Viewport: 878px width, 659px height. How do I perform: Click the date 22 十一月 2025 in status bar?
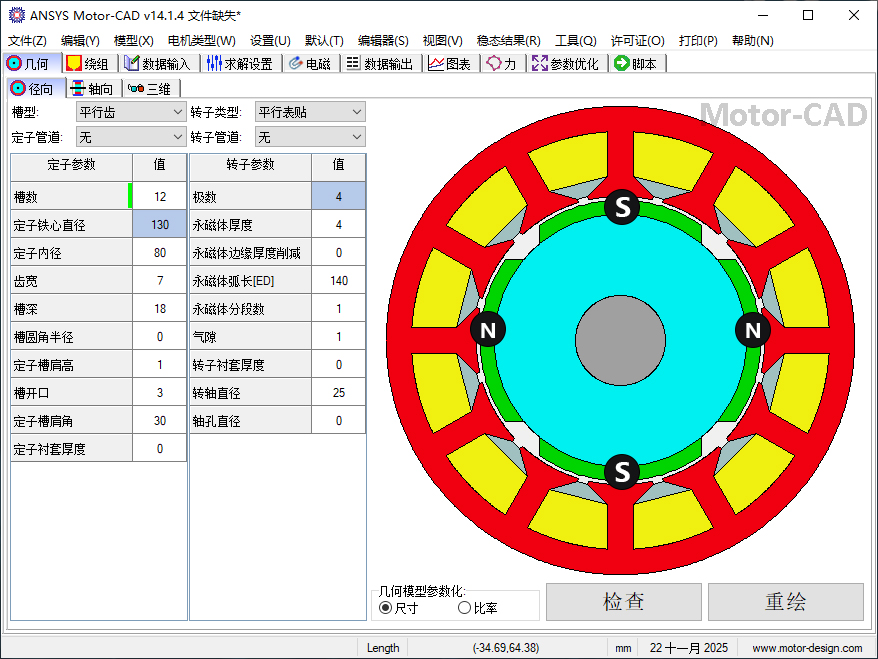(689, 648)
